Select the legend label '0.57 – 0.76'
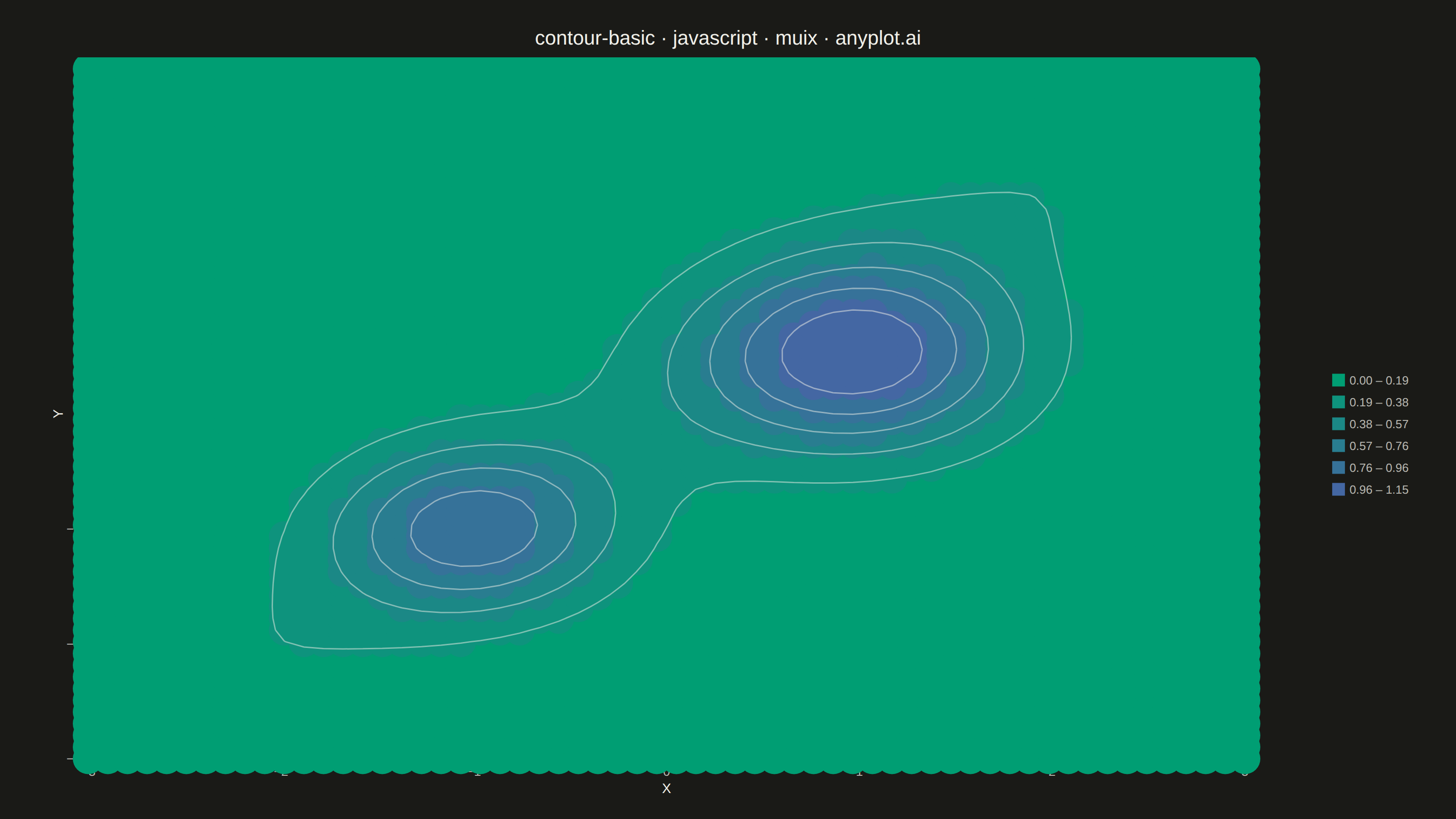 (1379, 446)
